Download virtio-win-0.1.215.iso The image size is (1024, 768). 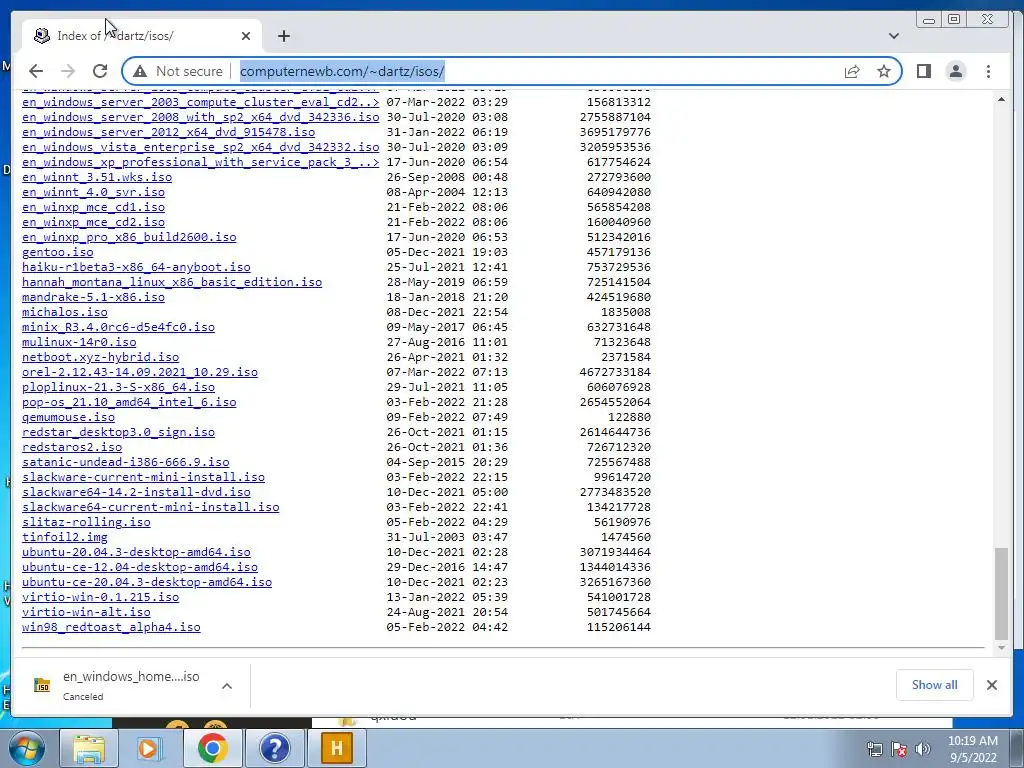[x=101, y=598]
